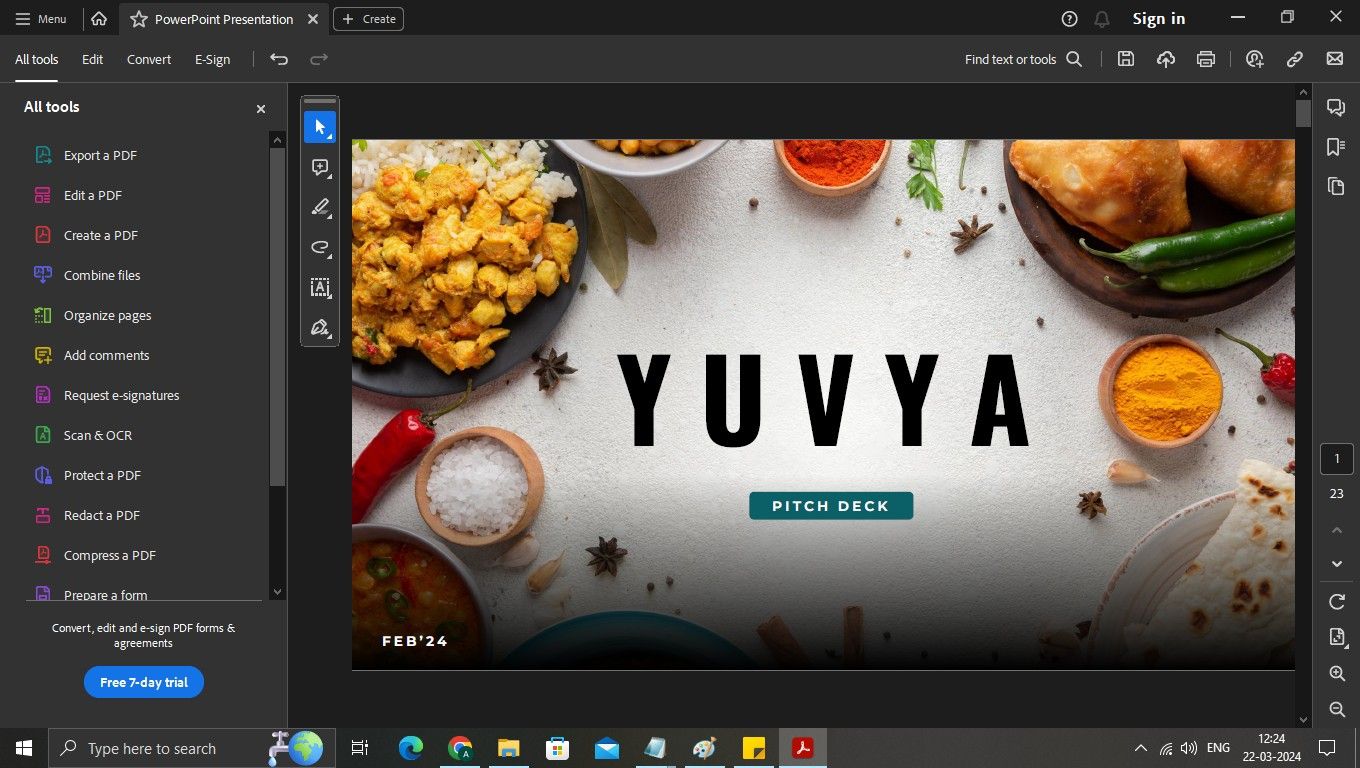Click the Free 7-day trial button
The width and height of the screenshot is (1360, 768).
click(x=144, y=682)
